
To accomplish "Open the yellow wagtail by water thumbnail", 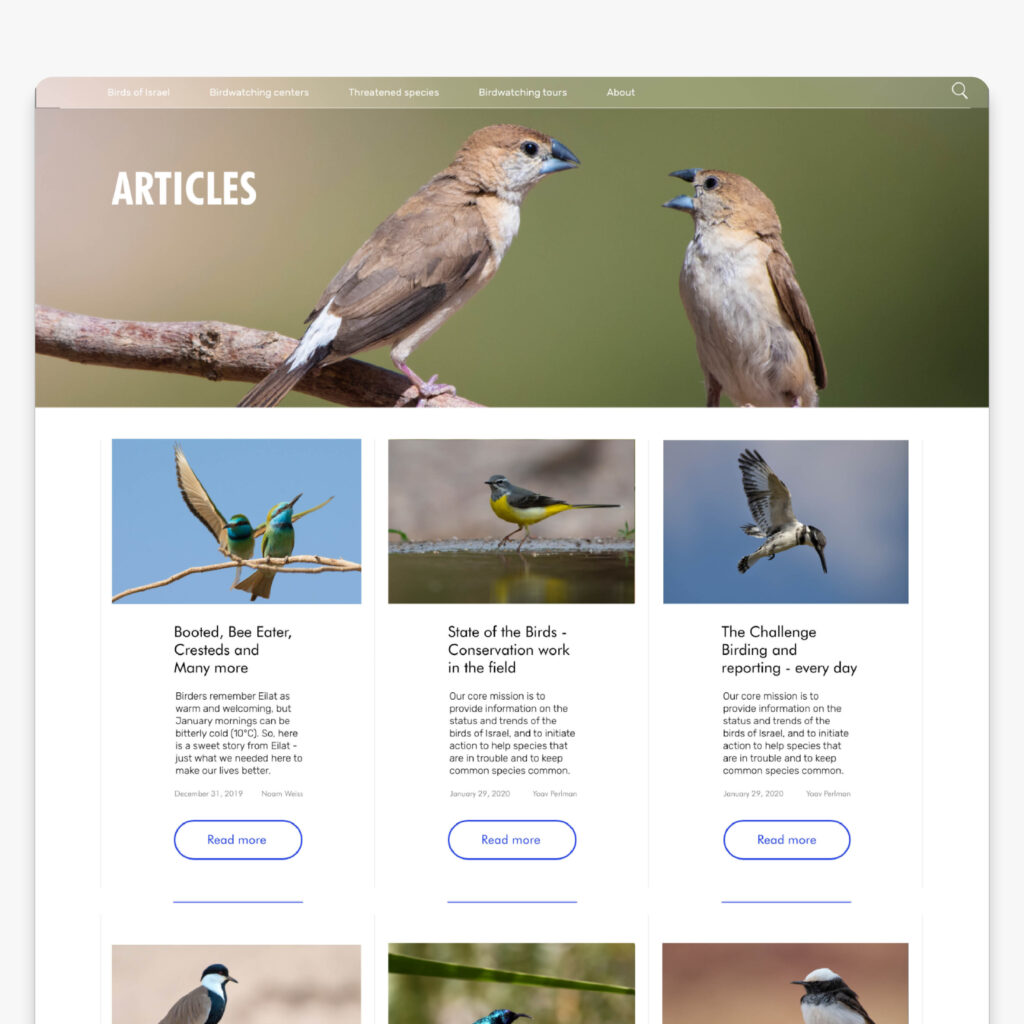I will pos(511,521).
